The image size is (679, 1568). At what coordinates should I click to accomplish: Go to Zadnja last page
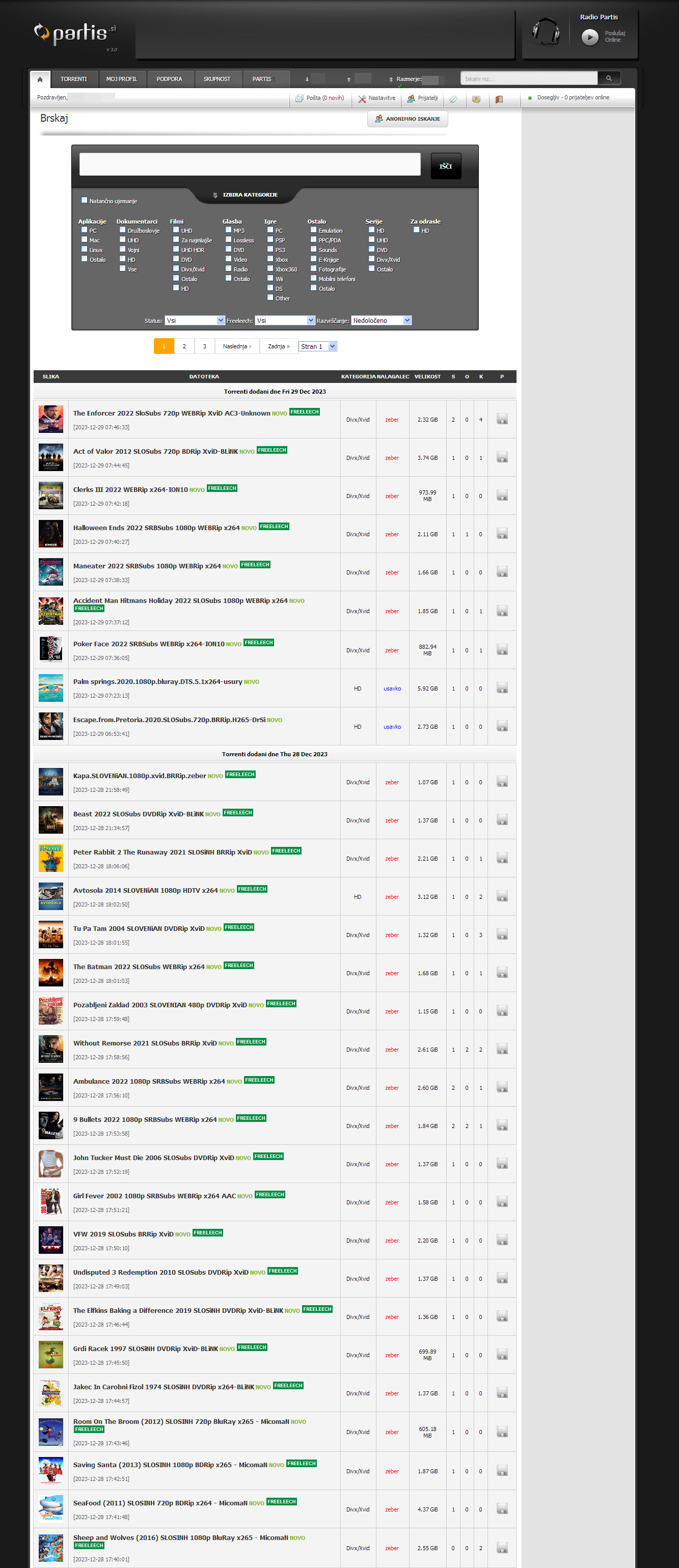(279, 346)
